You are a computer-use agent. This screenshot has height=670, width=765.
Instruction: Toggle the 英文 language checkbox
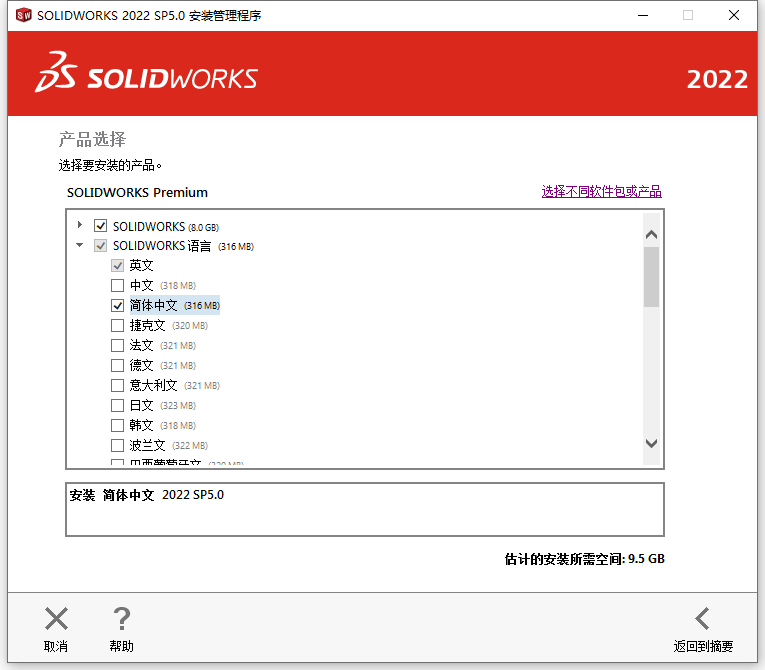point(117,265)
